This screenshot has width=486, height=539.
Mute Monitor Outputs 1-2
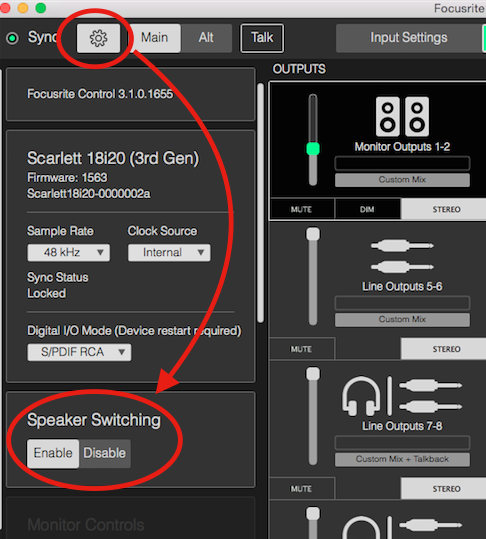(x=301, y=209)
